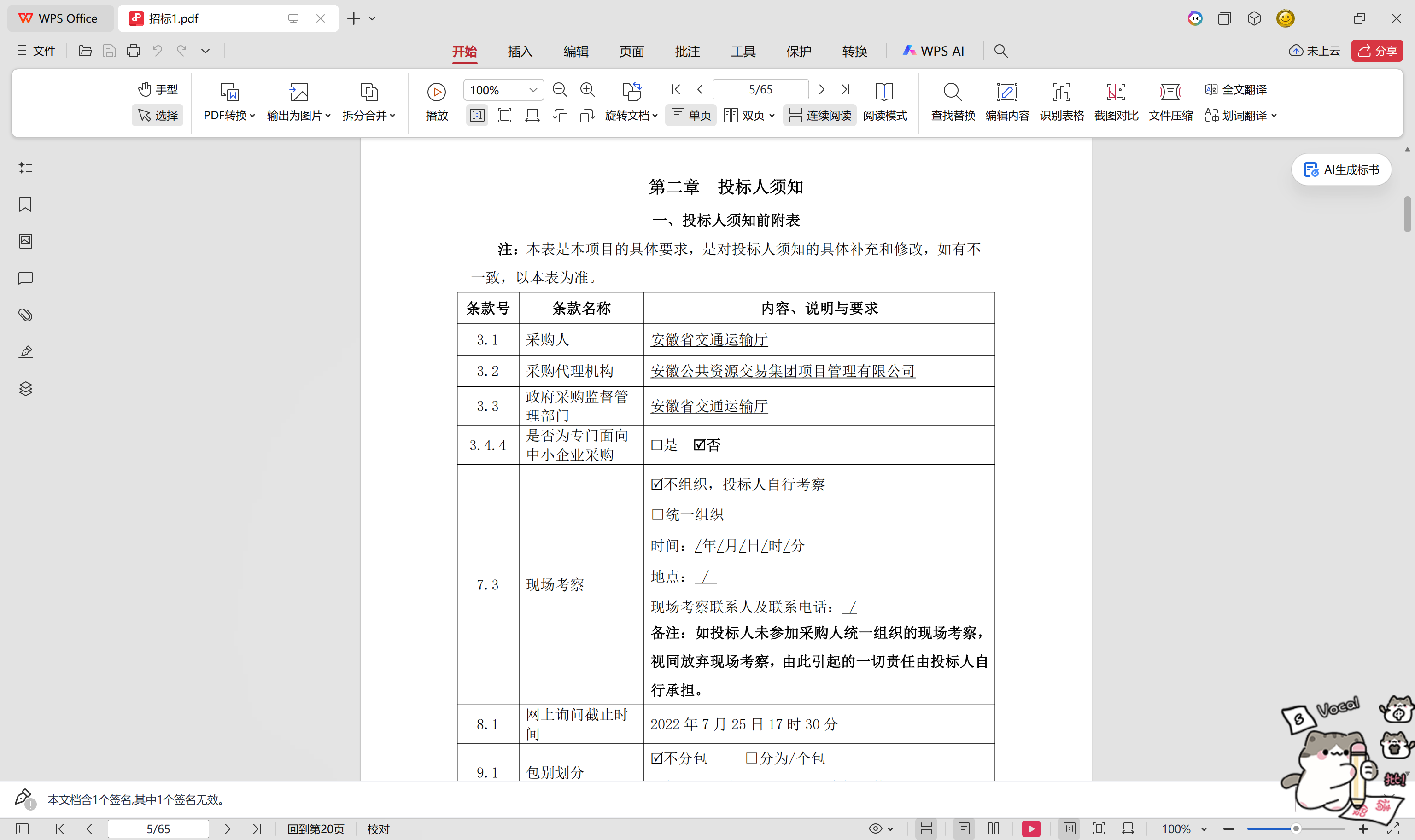Click the Save icon in quick toolbar
The width and height of the screenshot is (1415, 840).
tap(109, 51)
